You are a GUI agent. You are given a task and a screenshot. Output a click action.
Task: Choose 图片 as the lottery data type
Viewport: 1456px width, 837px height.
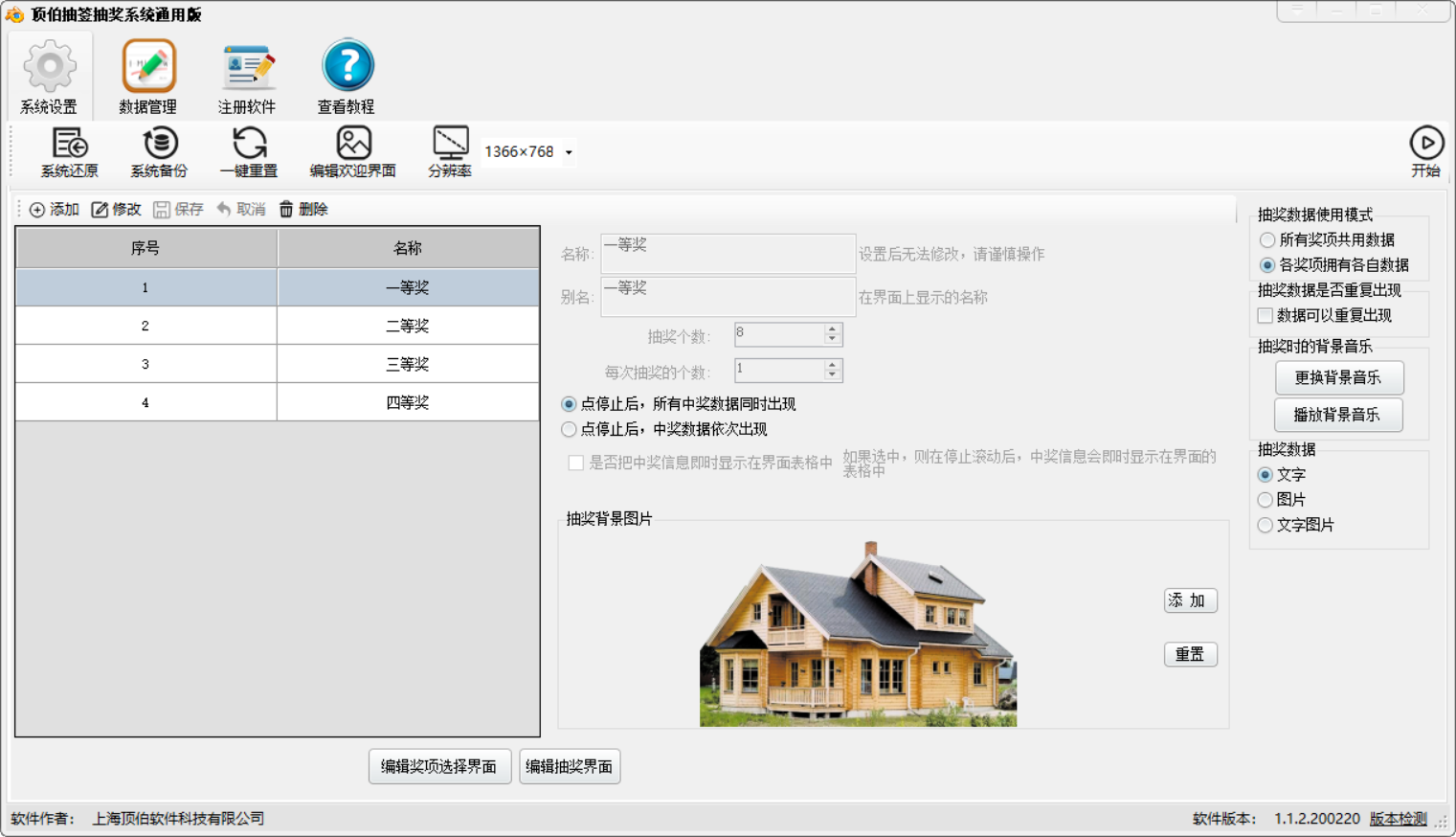[x=1265, y=499]
